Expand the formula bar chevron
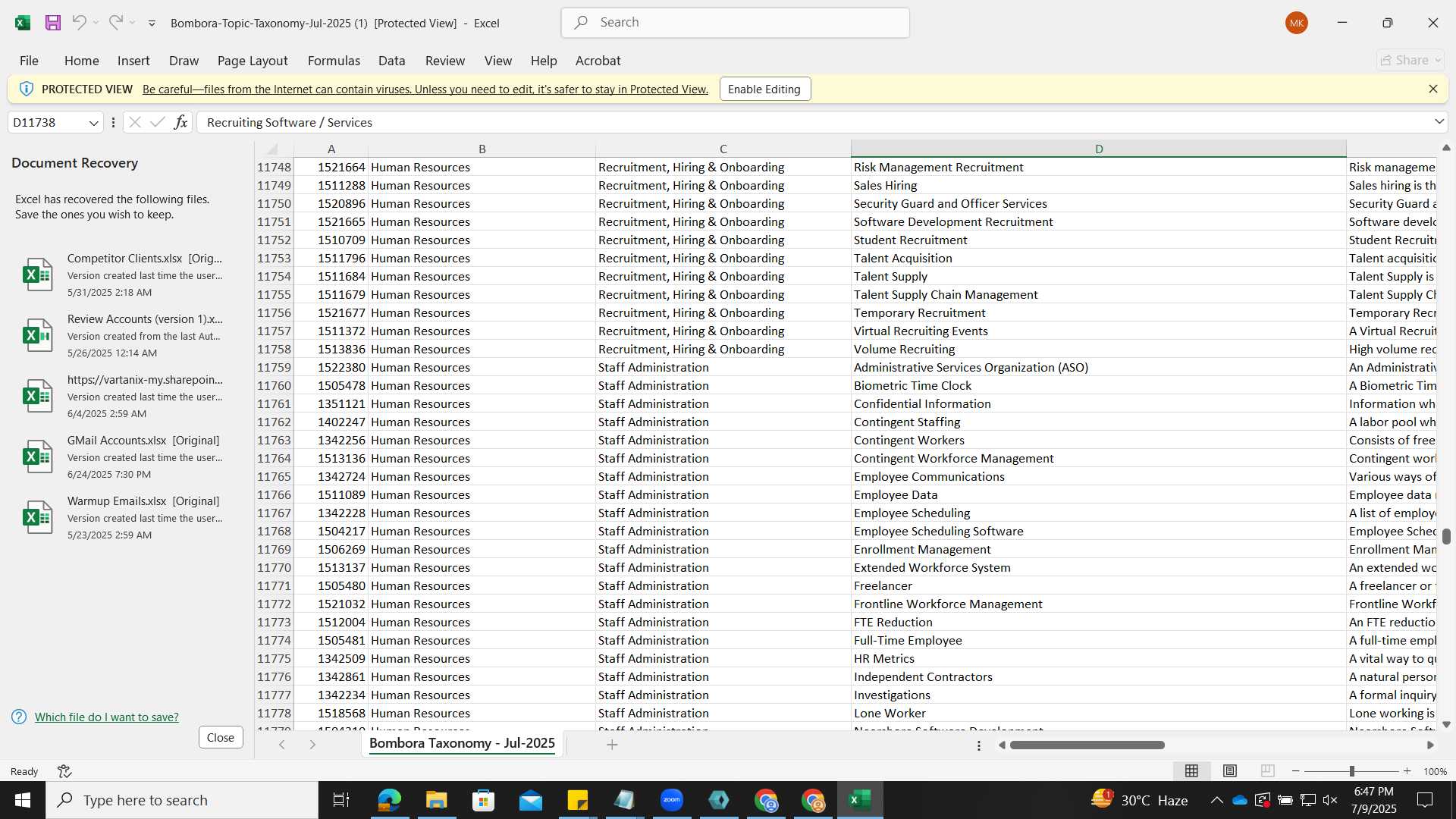Viewport: 1456px width, 819px height. click(x=1439, y=122)
